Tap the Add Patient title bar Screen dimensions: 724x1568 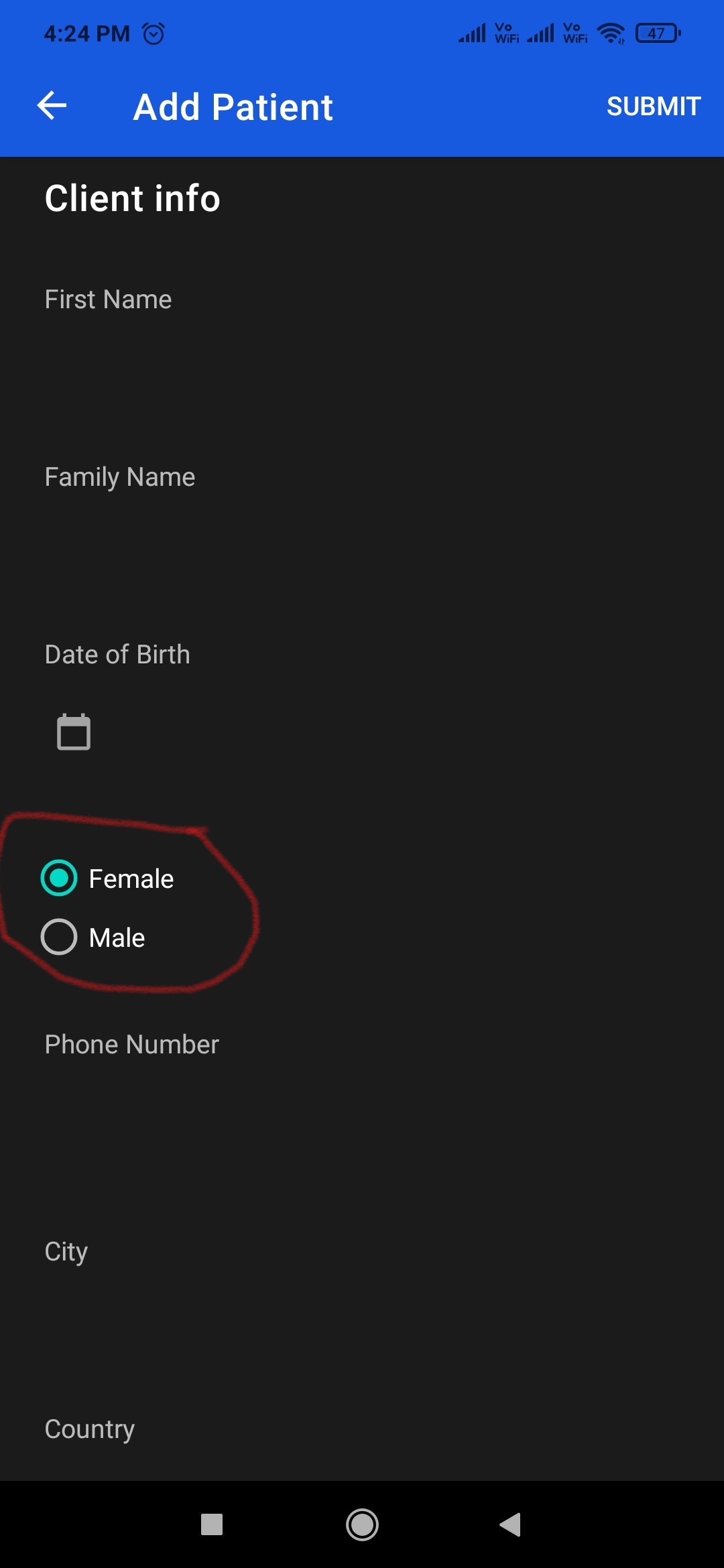pyautogui.click(x=233, y=106)
